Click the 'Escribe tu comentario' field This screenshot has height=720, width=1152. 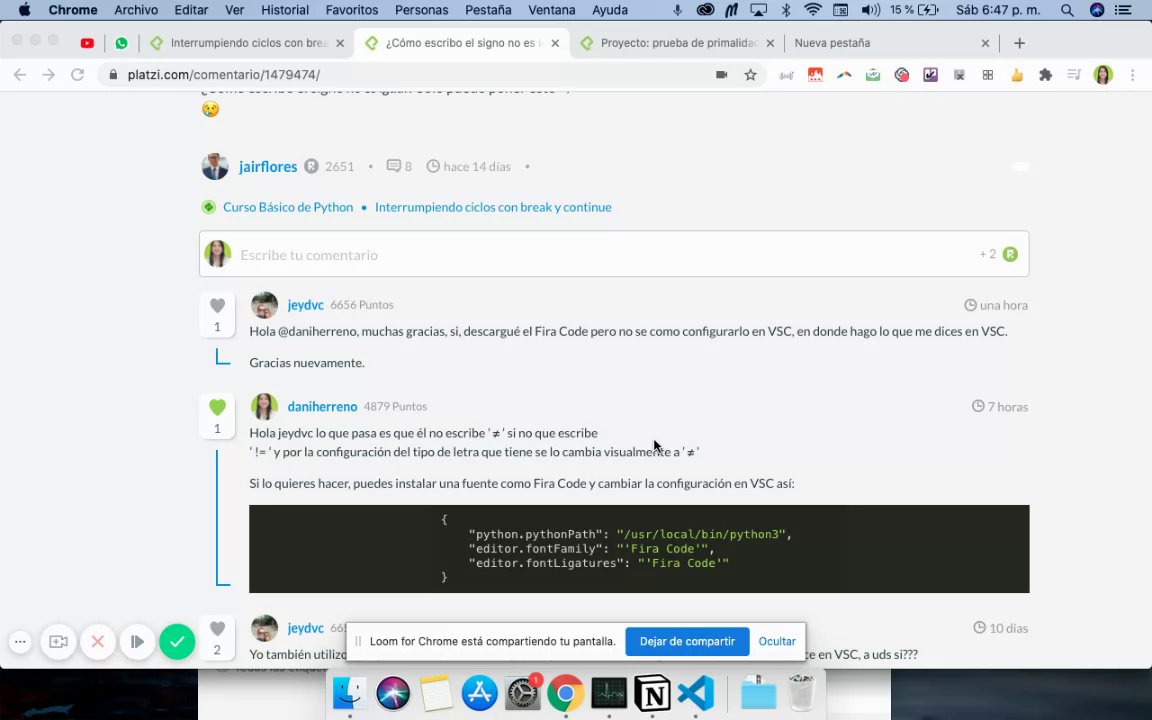(x=613, y=254)
